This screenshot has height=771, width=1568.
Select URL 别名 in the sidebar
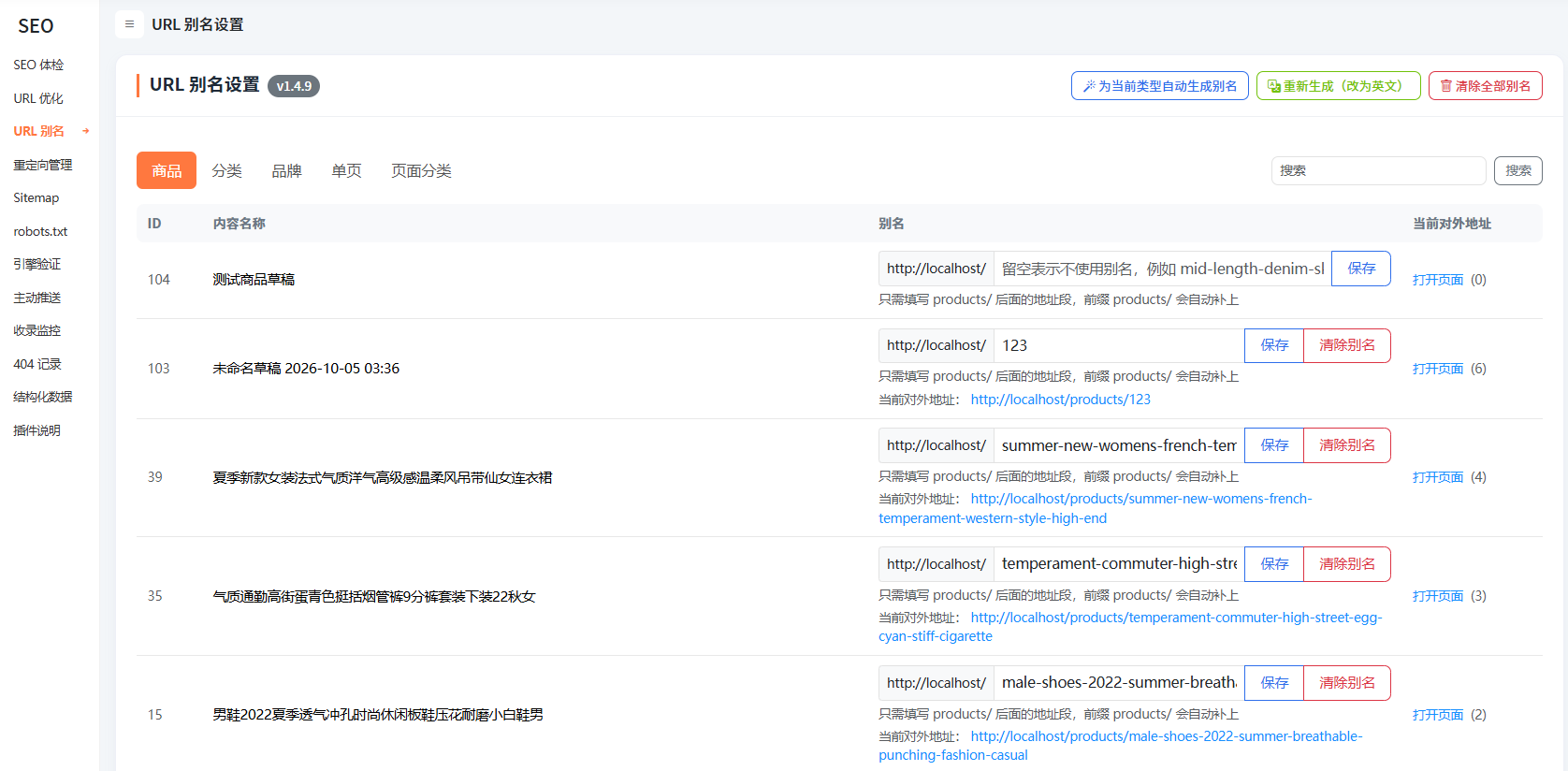39,131
